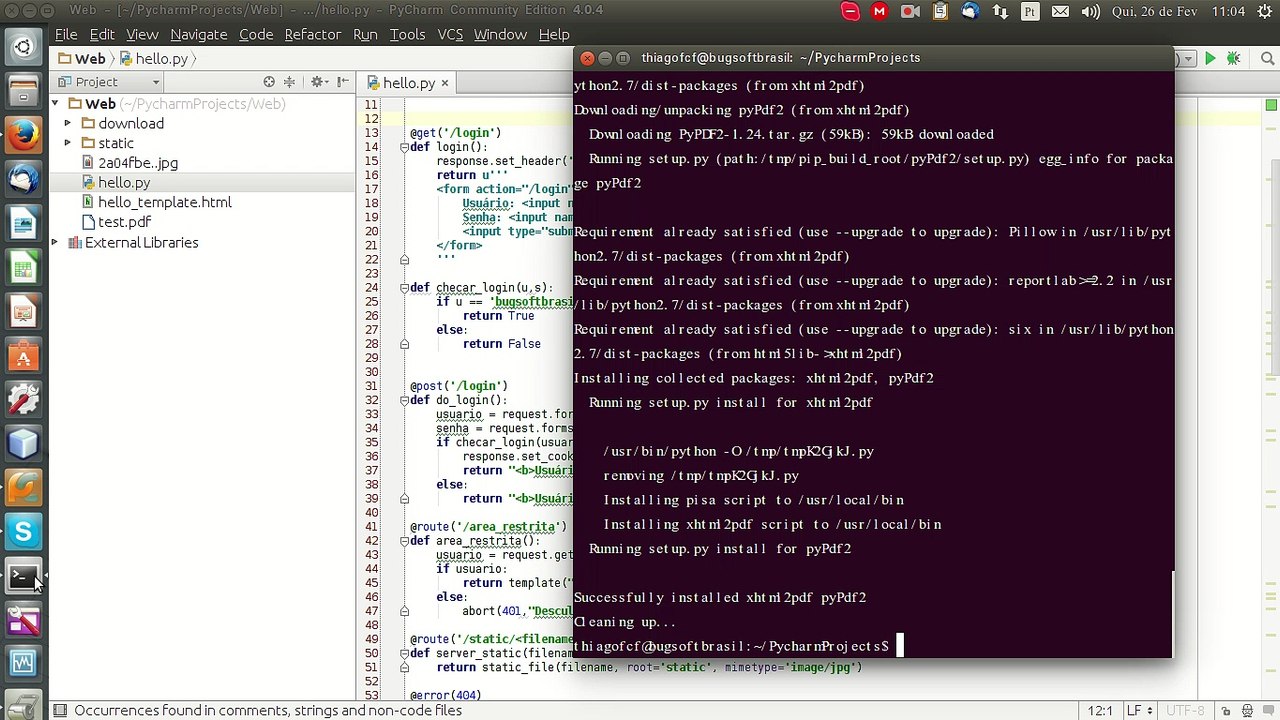Open the Refactor menu
The image size is (1280, 720).
click(x=312, y=34)
